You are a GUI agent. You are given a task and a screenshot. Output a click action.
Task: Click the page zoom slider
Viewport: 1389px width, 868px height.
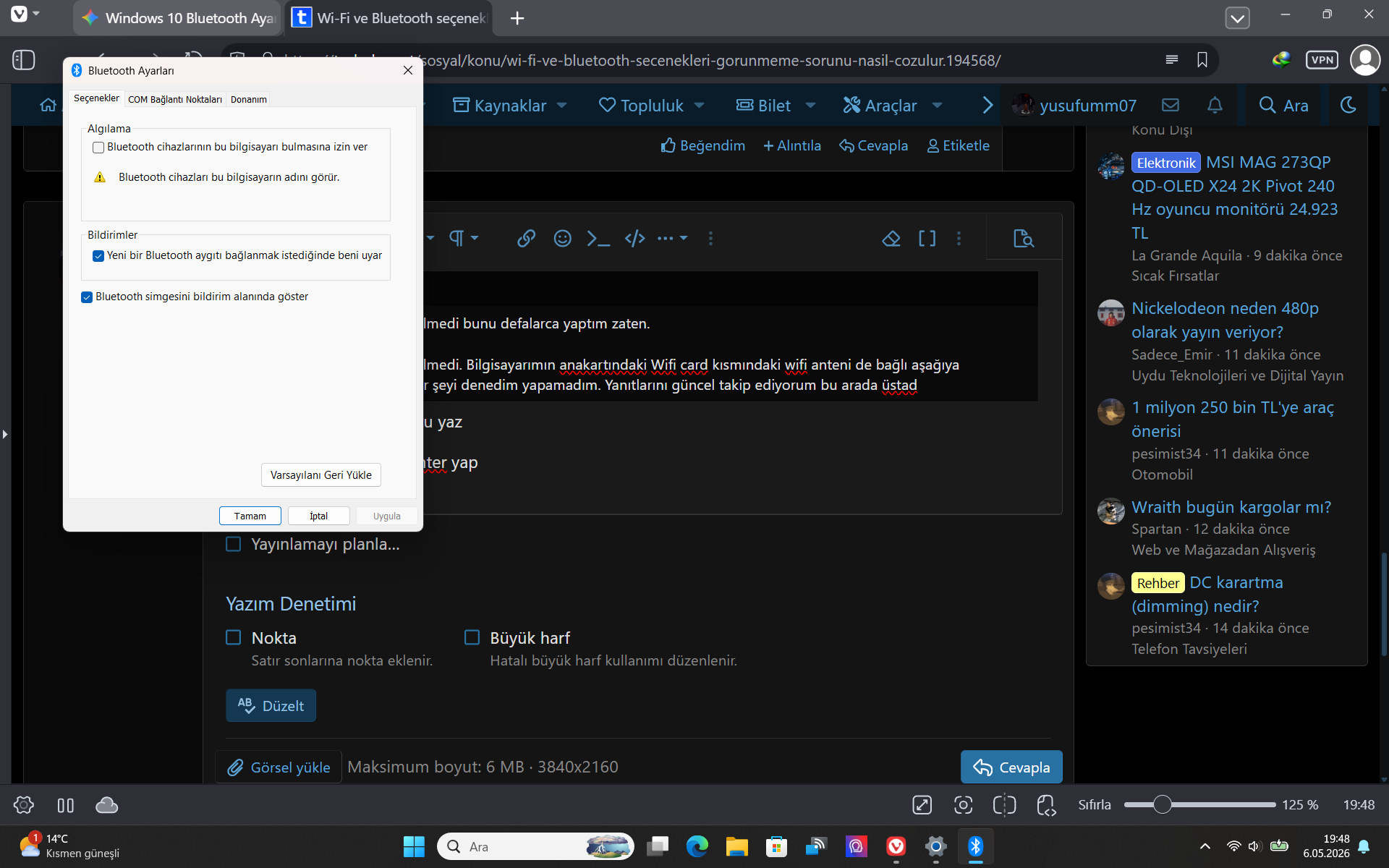pyautogui.click(x=1199, y=805)
